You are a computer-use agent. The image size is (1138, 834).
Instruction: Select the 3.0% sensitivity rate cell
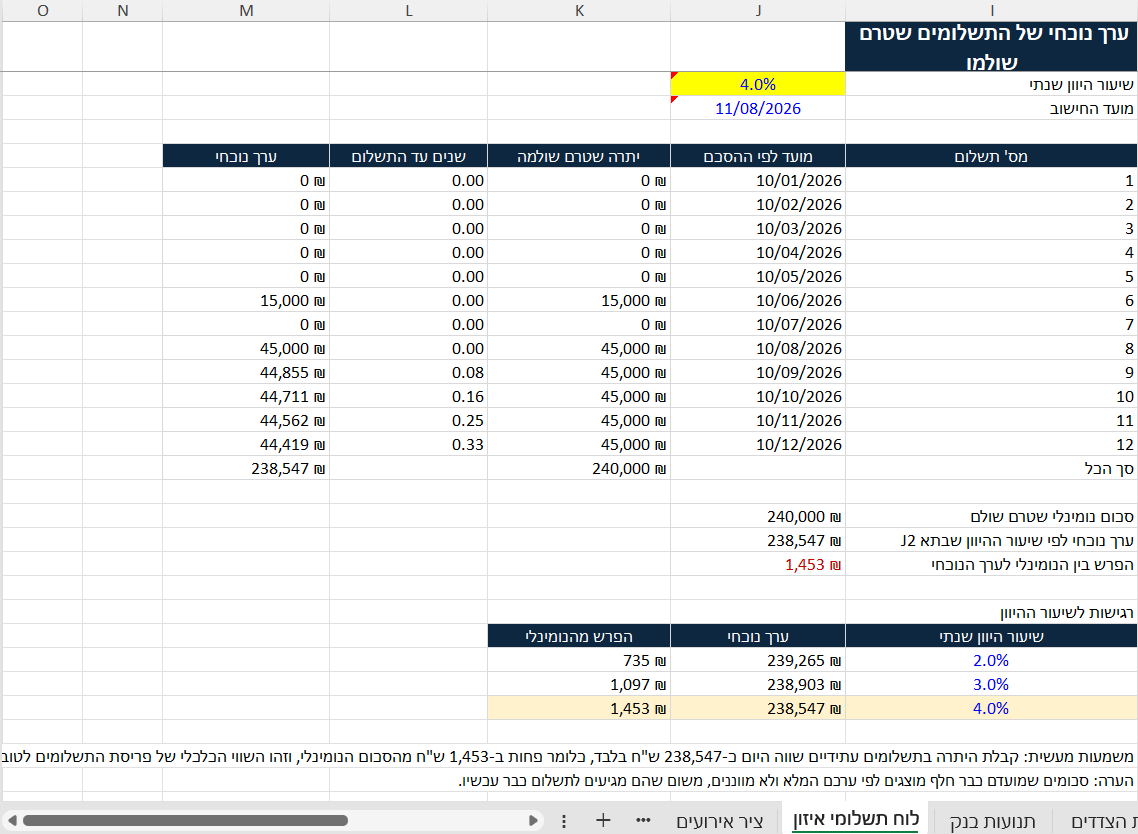[991, 684]
